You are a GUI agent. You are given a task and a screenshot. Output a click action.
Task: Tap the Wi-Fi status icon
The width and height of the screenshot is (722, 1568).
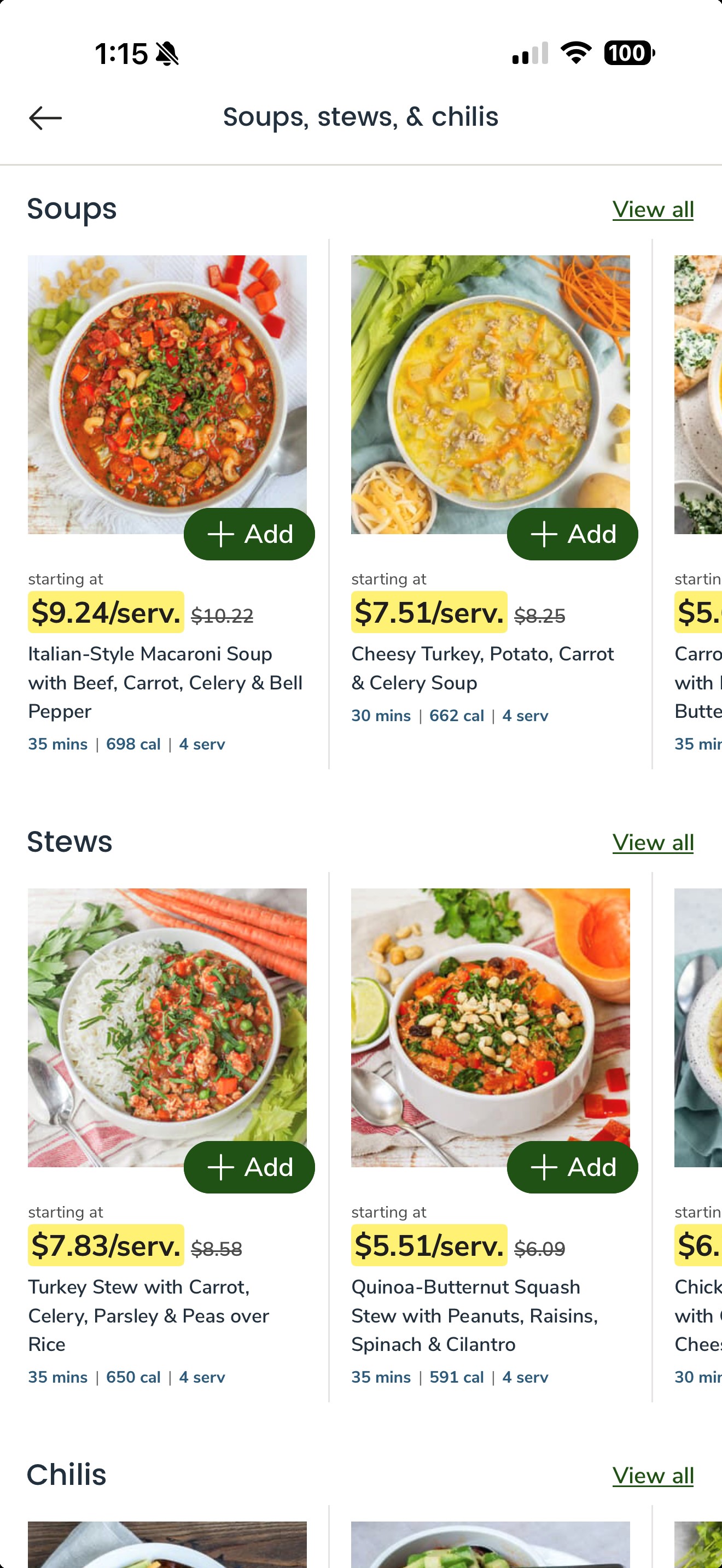click(x=576, y=52)
